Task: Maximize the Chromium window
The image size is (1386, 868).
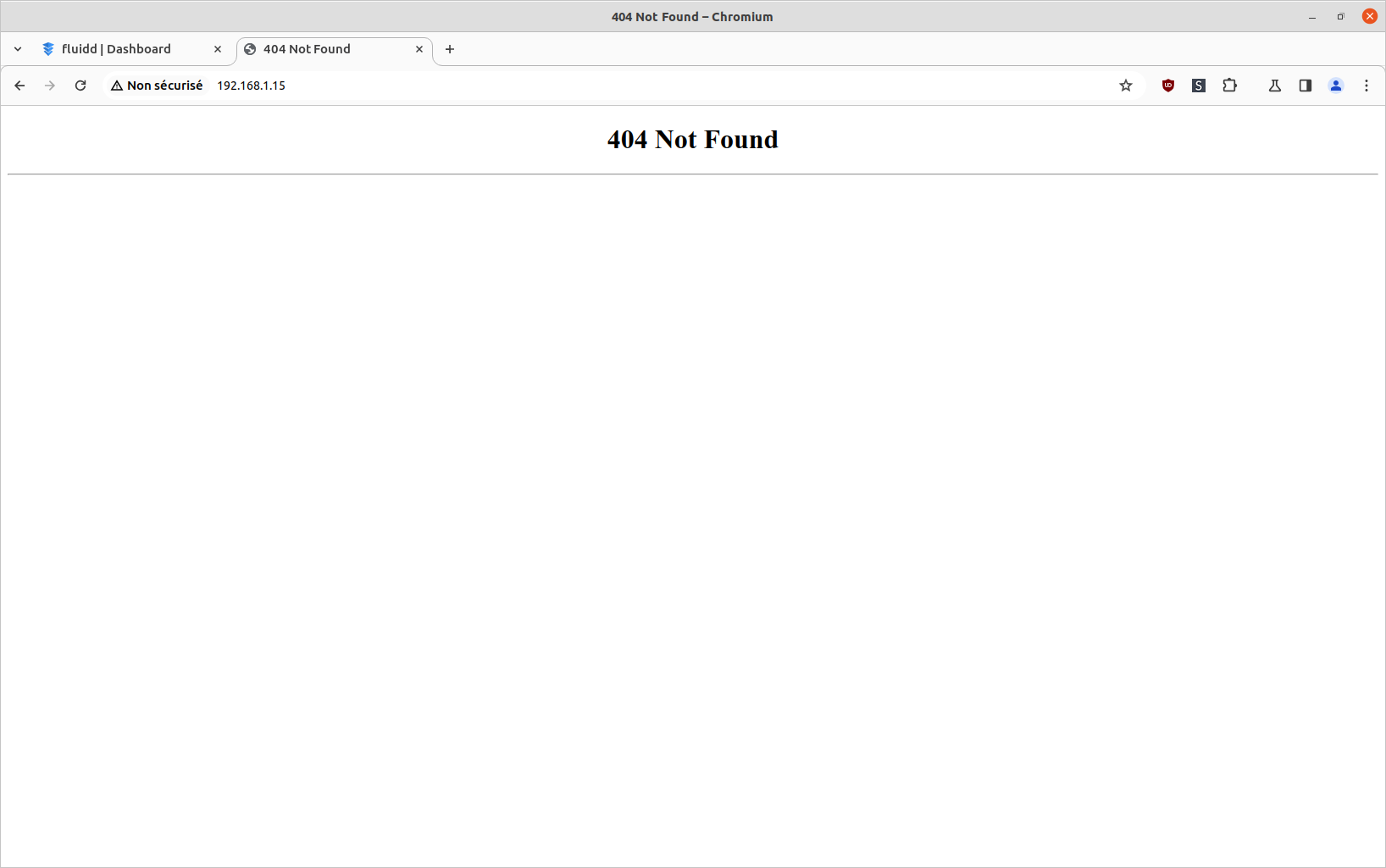Action: coord(1341,17)
